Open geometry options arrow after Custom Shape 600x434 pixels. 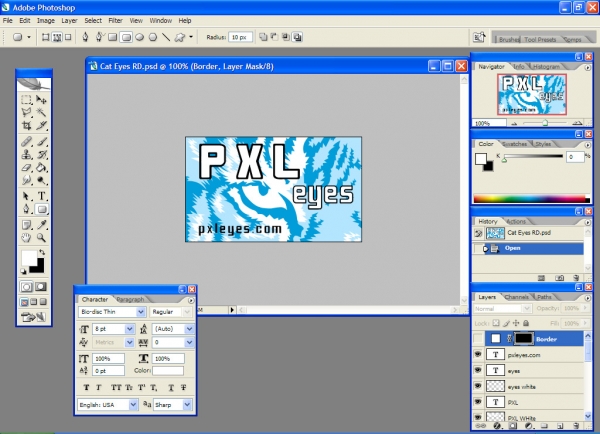pos(191,37)
